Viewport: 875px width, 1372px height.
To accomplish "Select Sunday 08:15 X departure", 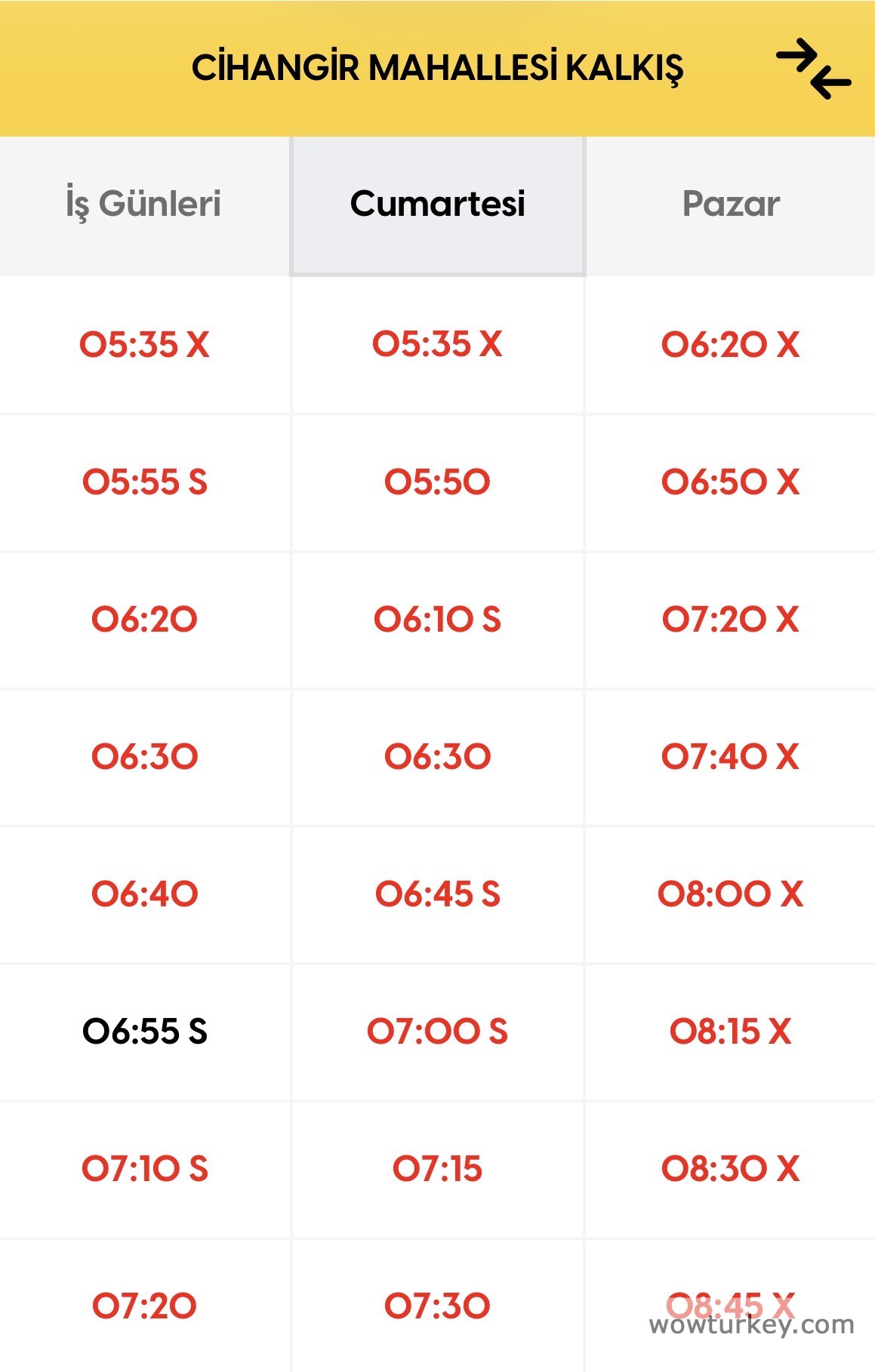I will pos(731,1032).
